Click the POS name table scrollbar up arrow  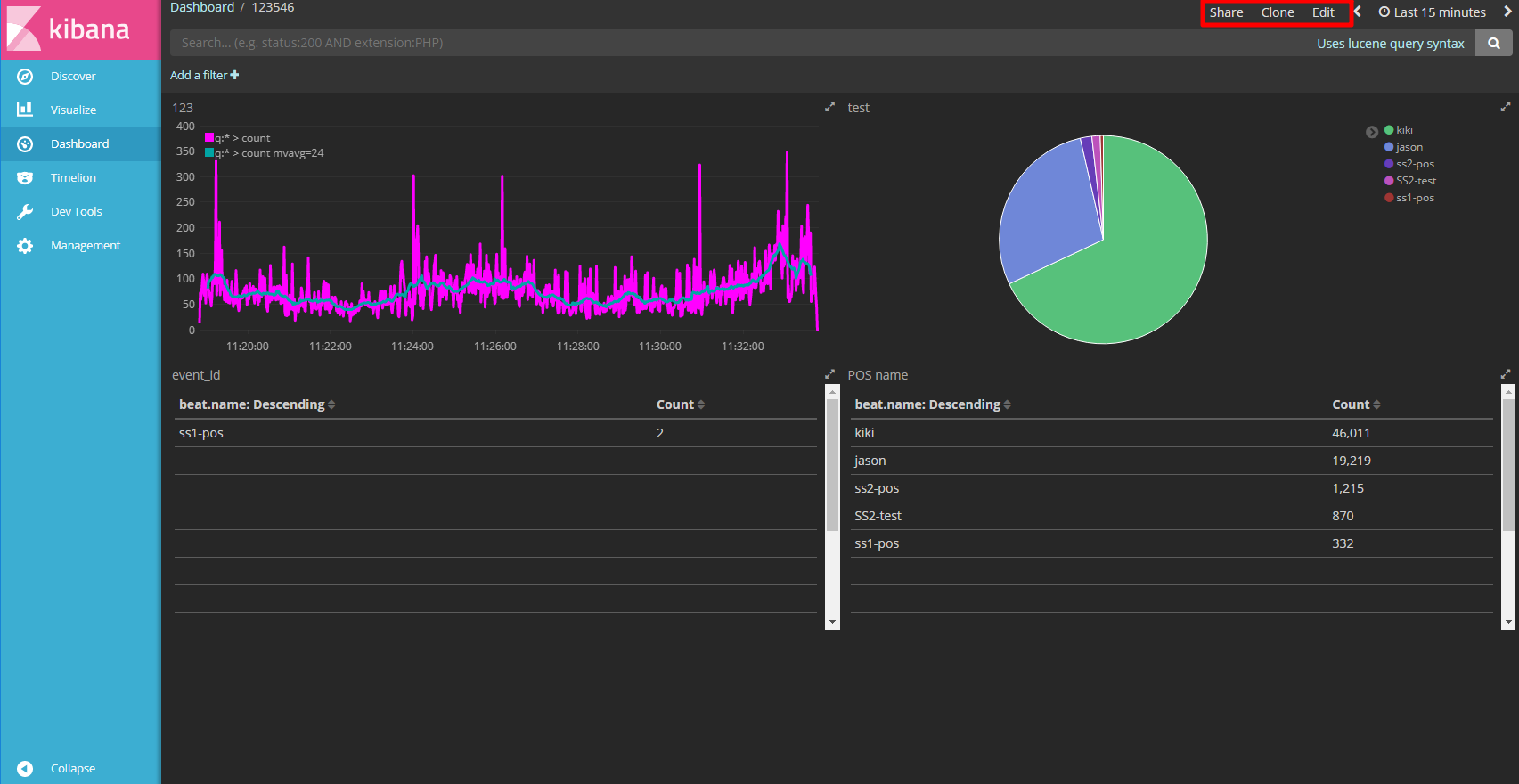click(1508, 391)
